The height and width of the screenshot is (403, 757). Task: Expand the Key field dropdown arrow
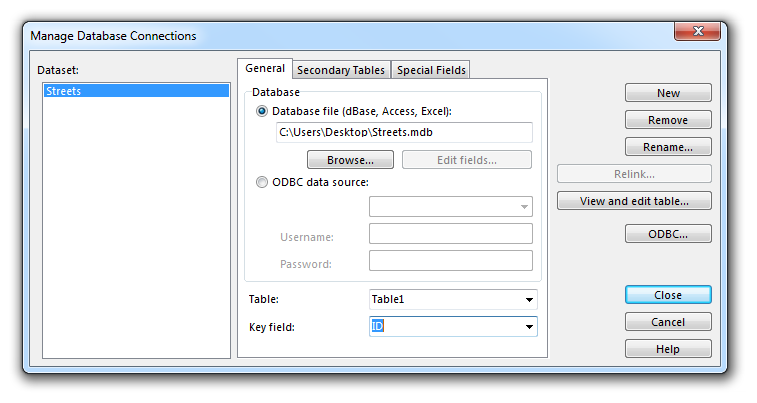[x=529, y=327]
